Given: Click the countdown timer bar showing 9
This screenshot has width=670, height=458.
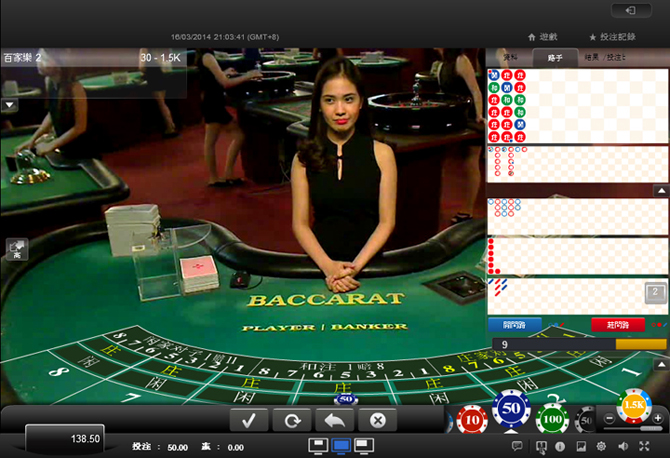Looking at the screenshot, I should (579, 344).
